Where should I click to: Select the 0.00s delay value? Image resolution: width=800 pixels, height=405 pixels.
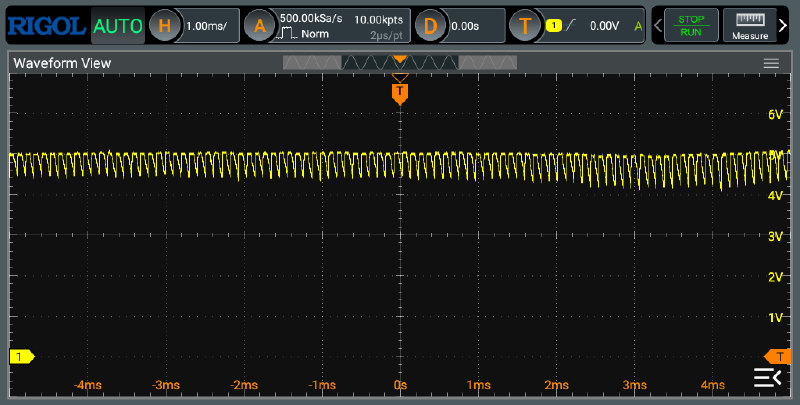tap(465, 26)
